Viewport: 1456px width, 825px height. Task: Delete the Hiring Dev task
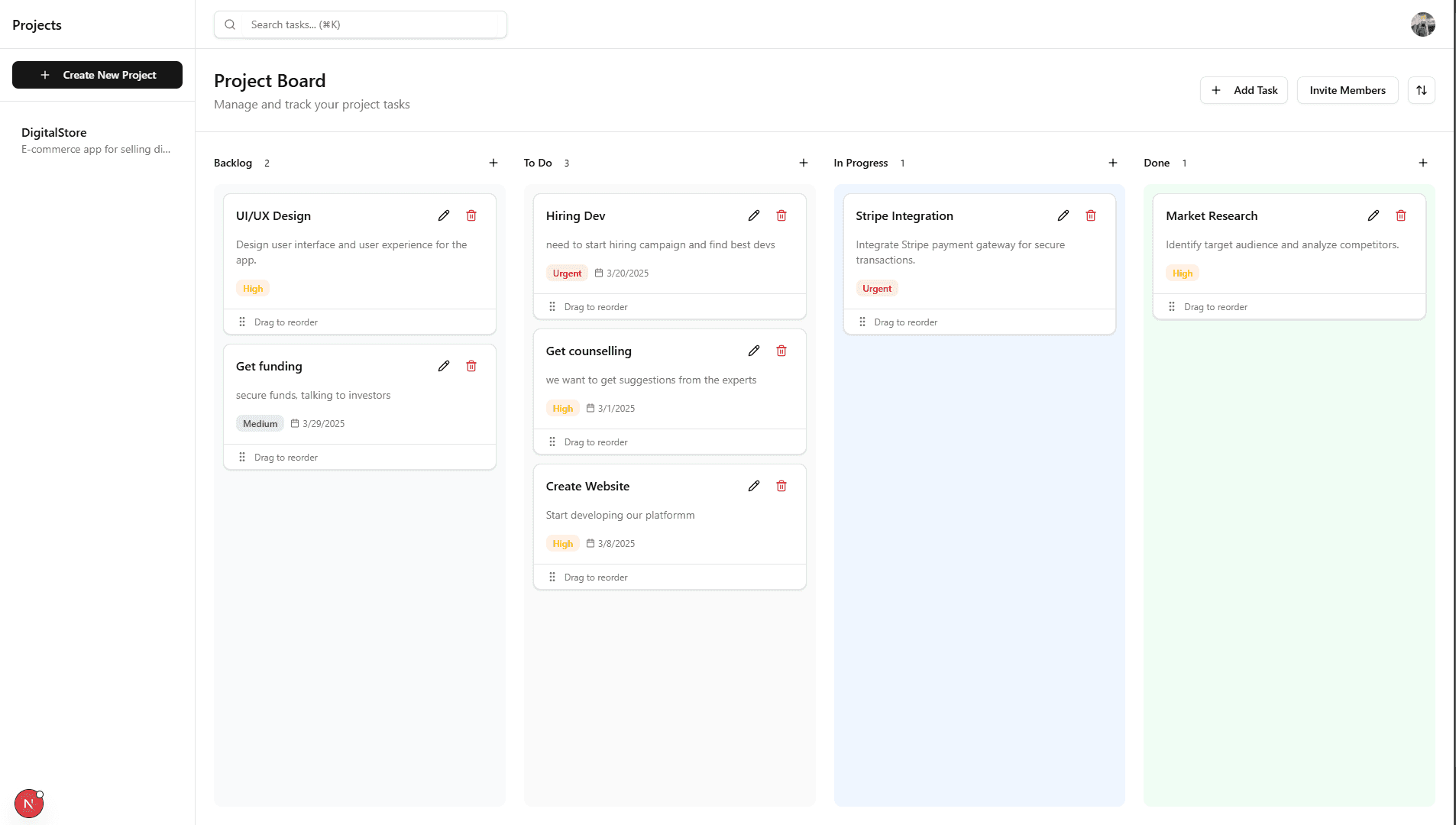coord(781,215)
